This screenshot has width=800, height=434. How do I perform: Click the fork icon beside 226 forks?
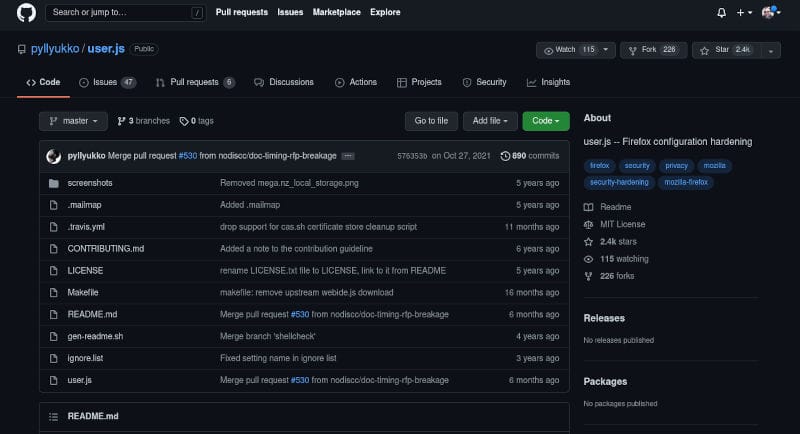[x=588, y=276]
